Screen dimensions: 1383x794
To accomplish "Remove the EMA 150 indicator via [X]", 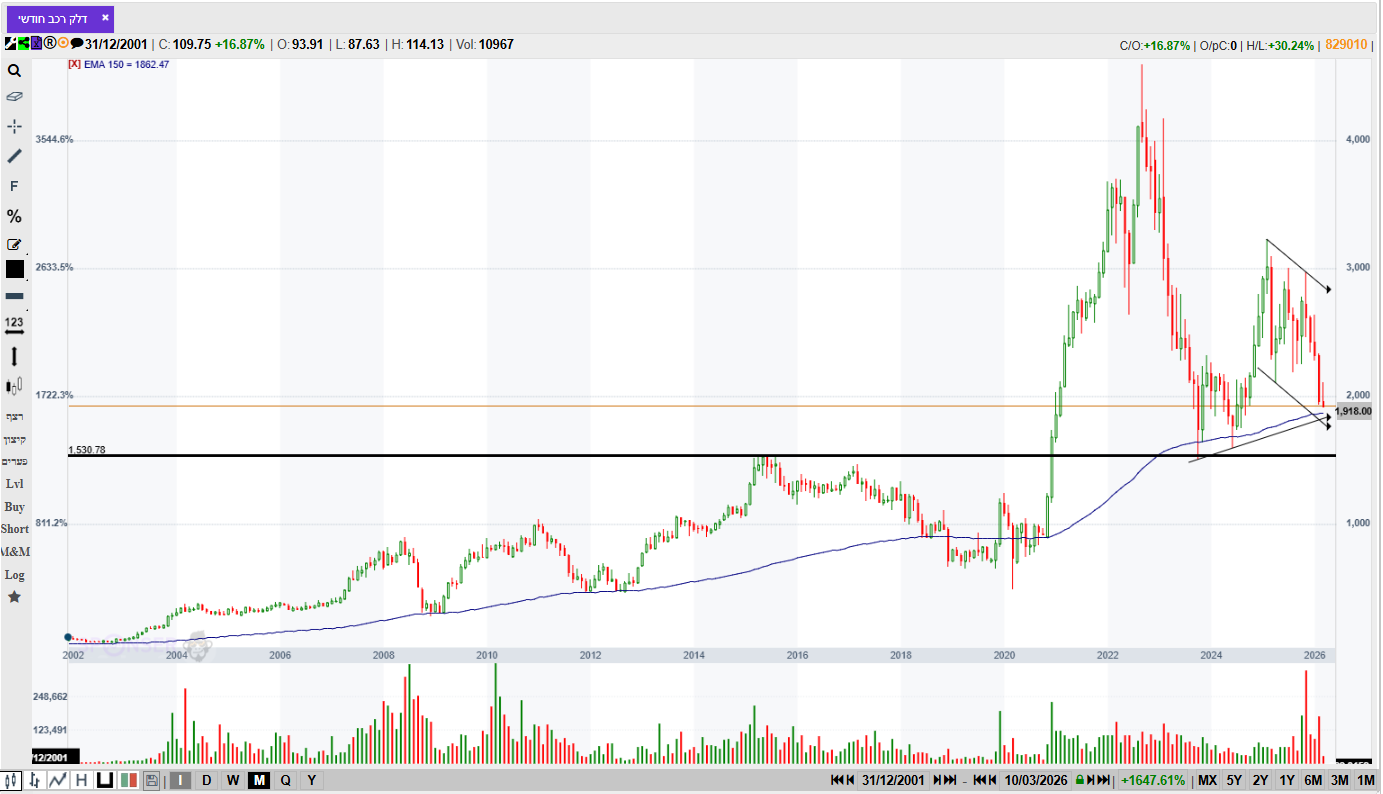I will click(74, 64).
